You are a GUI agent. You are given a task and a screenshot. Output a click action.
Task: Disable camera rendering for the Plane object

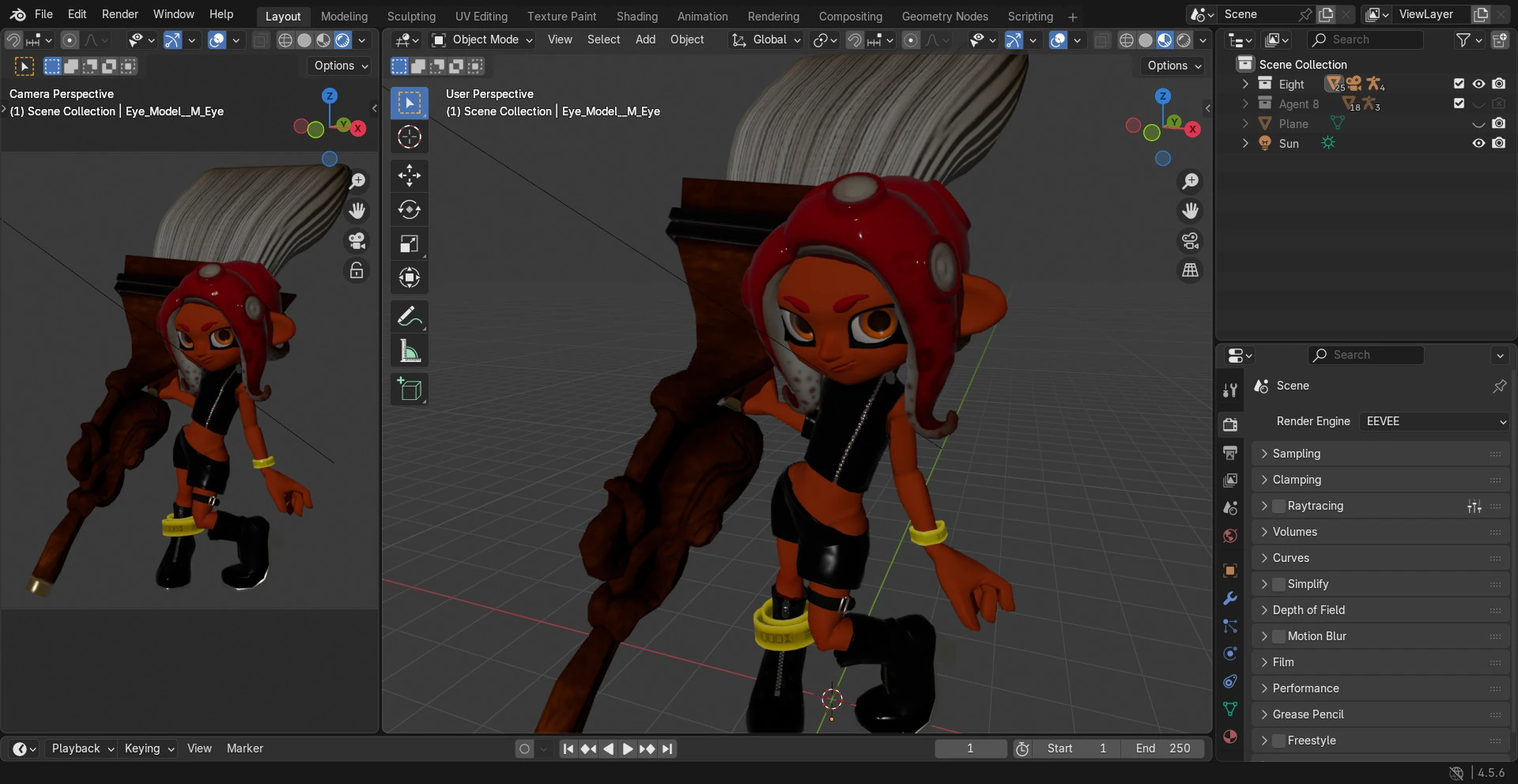1500,123
